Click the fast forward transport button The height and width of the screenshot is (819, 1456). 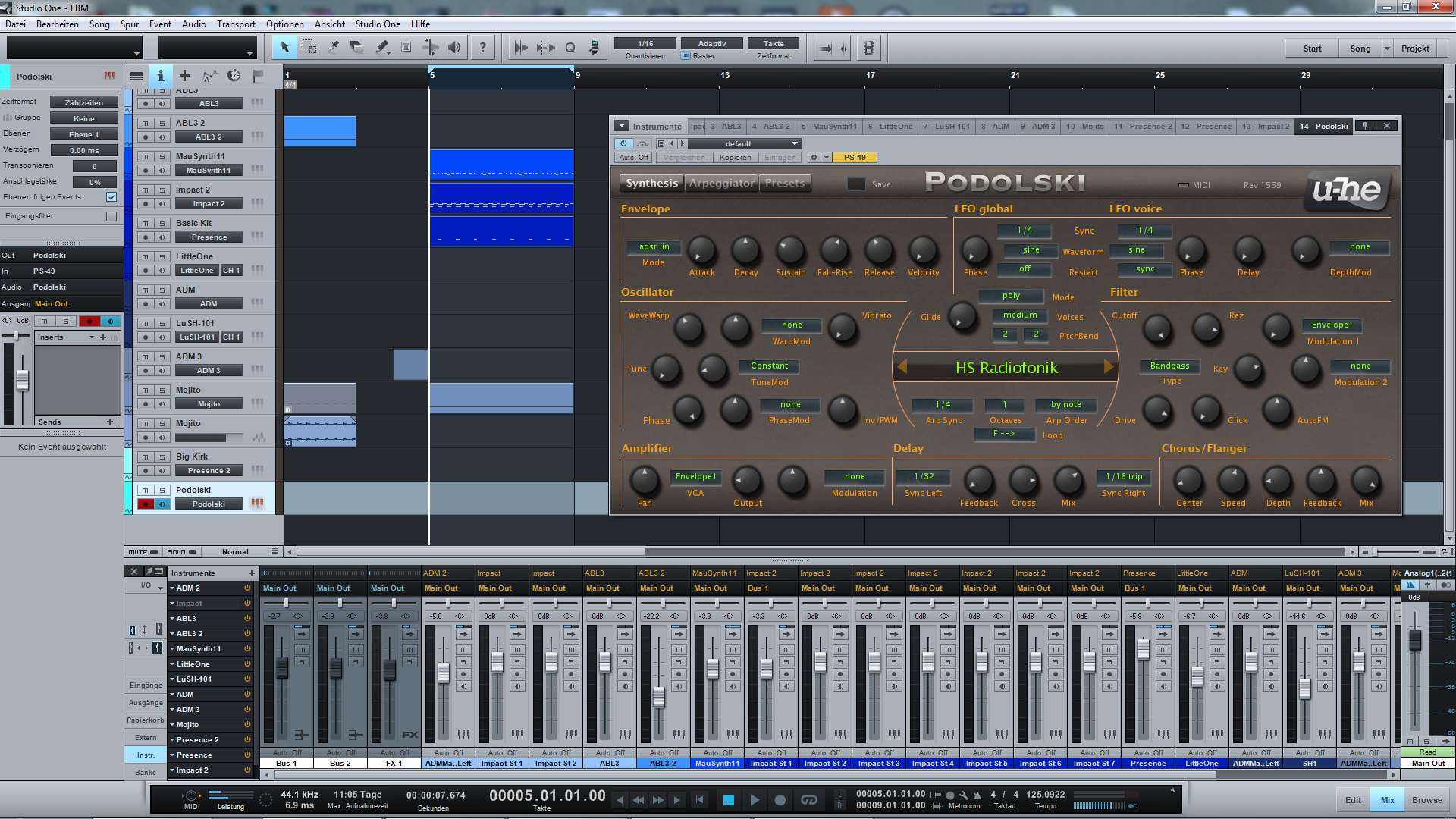tap(658, 799)
